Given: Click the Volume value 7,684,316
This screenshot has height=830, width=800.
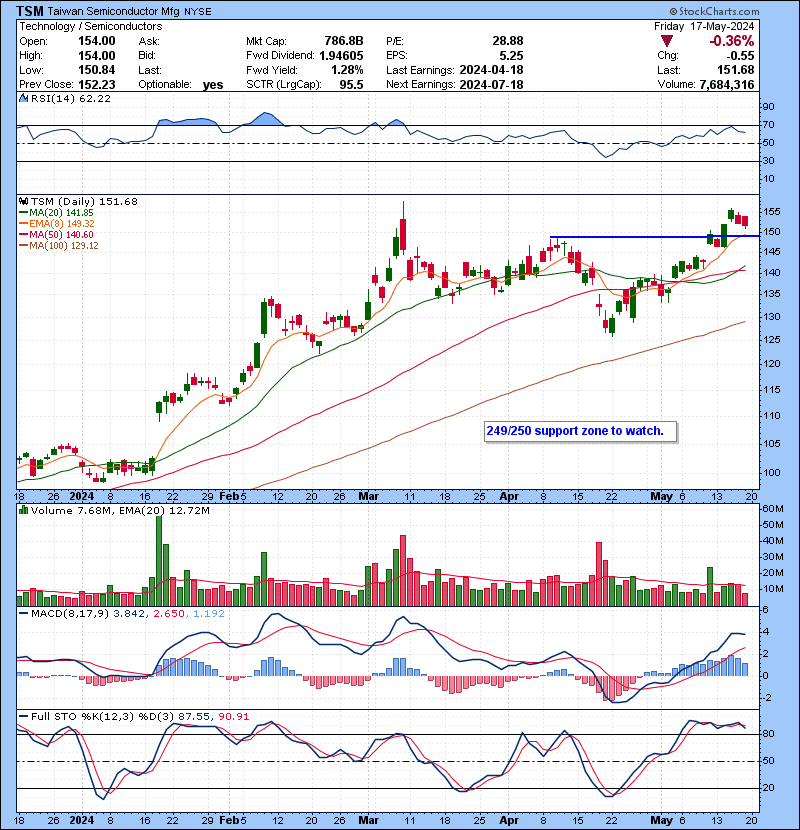Looking at the screenshot, I should (x=727, y=84).
